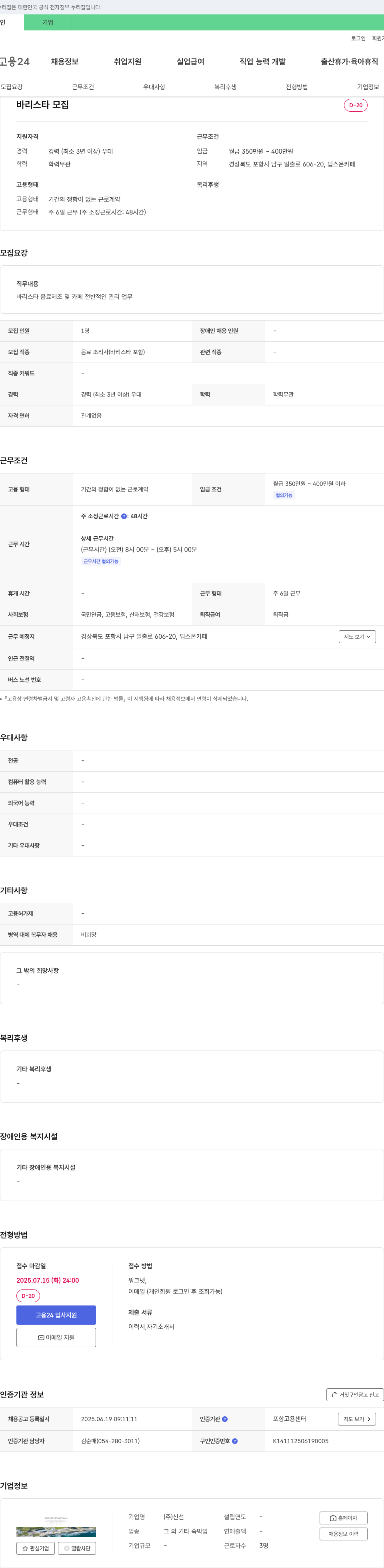Jump to the 전형방법 section tab
Viewport: 384px width, 1568px height.
(x=296, y=87)
